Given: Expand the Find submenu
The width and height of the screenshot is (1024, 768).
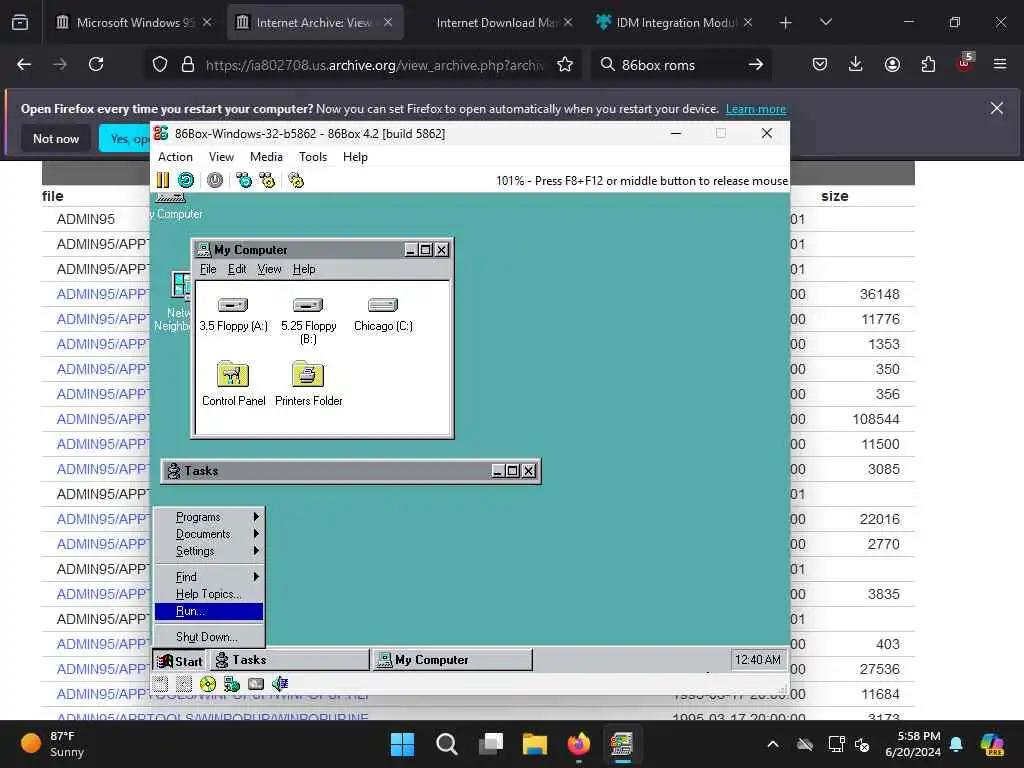Looking at the screenshot, I should 210,577.
